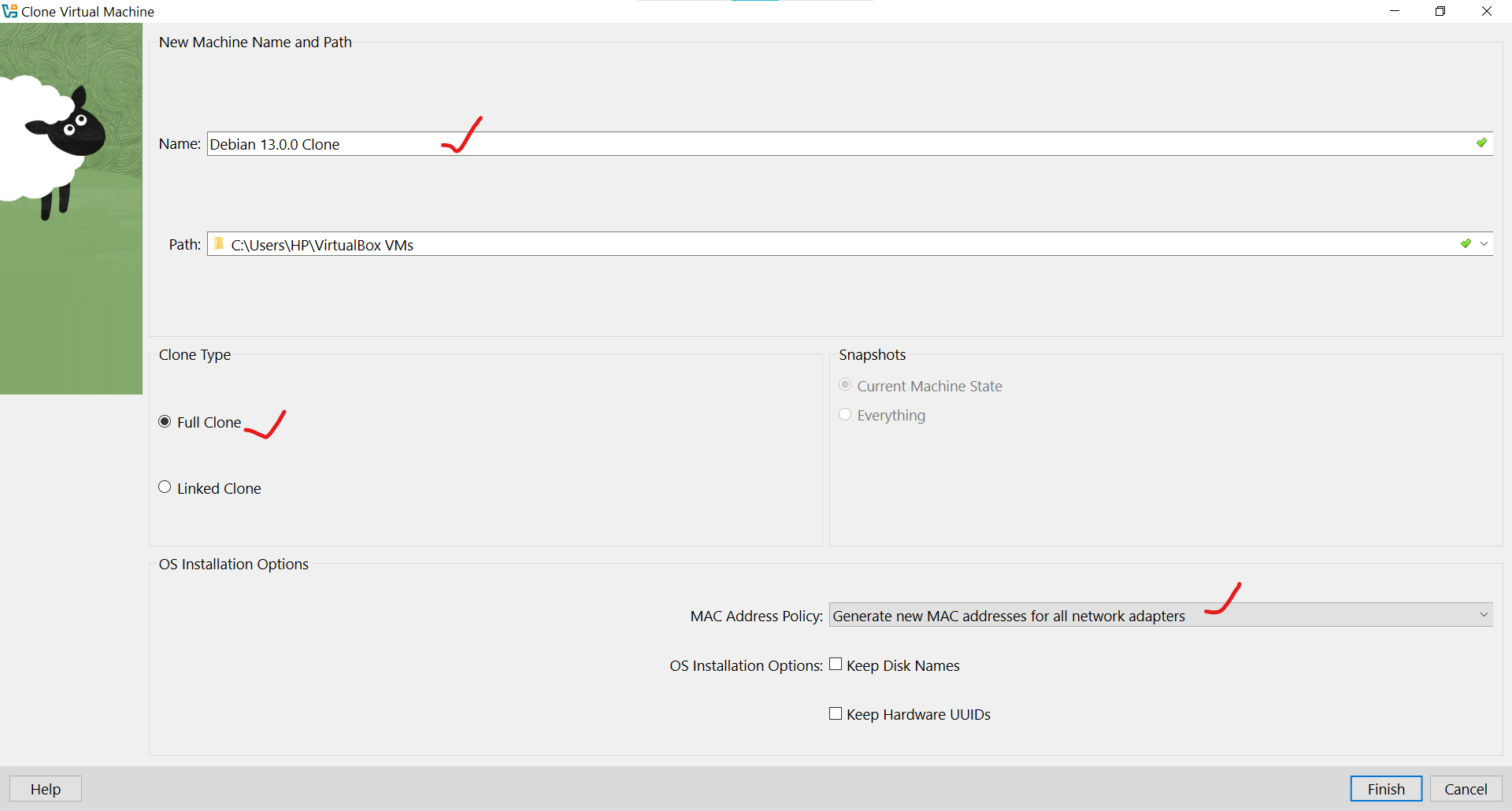Close the Clone Virtual Machine window
1512x811 pixels.
tap(1487, 11)
